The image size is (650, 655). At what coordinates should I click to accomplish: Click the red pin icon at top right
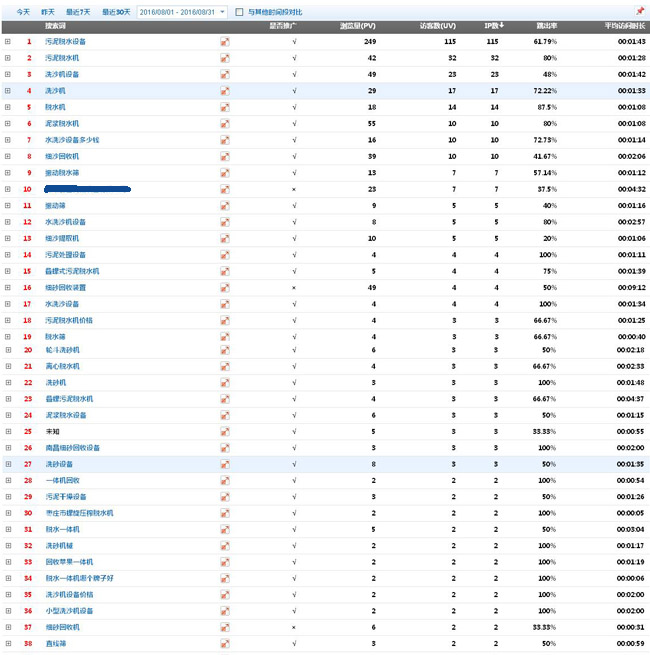point(639,11)
